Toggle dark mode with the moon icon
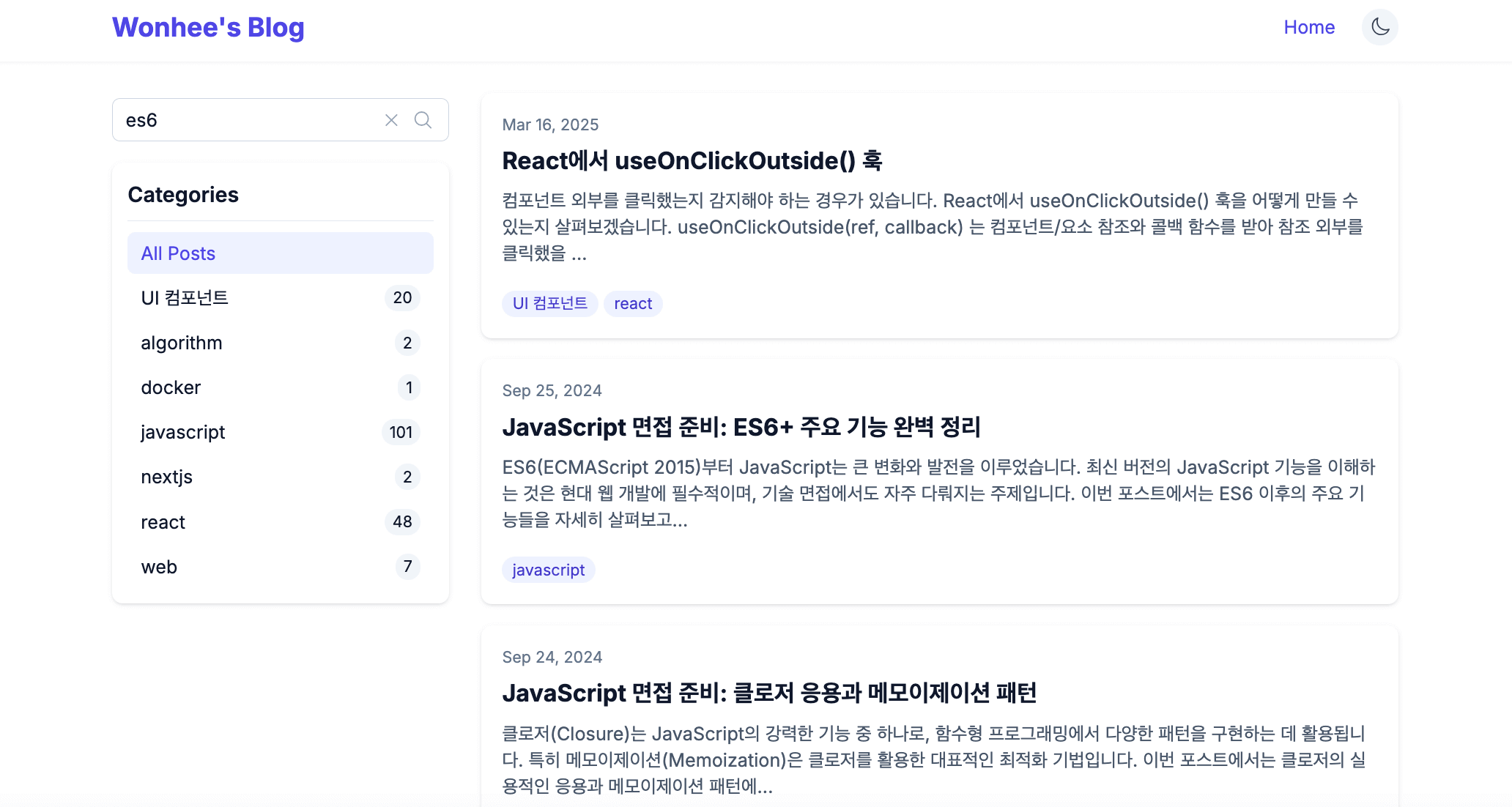1512x807 pixels. pos(1380,27)
